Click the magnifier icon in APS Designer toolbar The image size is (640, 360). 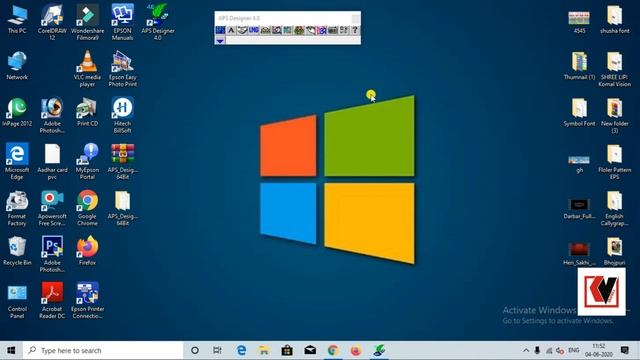tap(277, 30)
